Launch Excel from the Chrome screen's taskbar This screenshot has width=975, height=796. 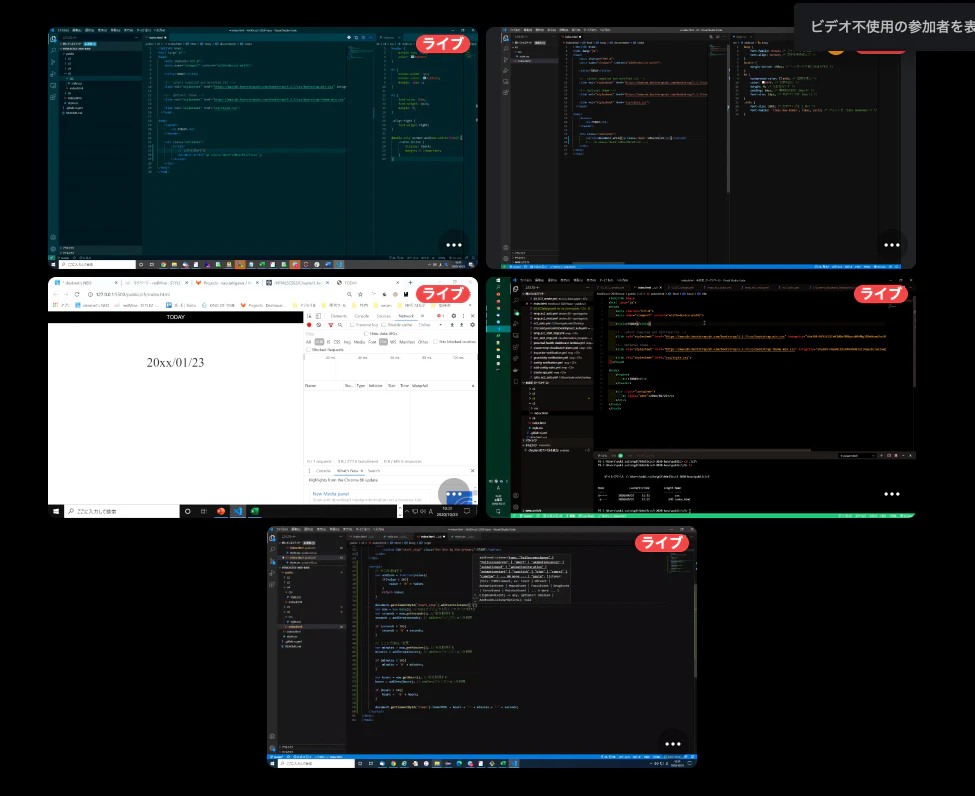(254, 511)
